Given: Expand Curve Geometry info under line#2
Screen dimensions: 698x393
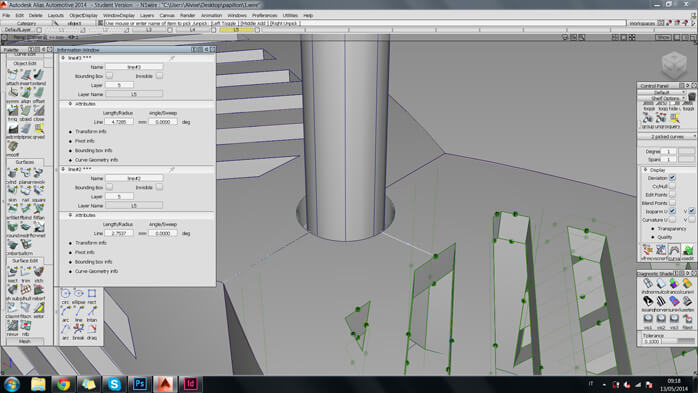Looking at the screenshot, I should [x=96, y=271].
